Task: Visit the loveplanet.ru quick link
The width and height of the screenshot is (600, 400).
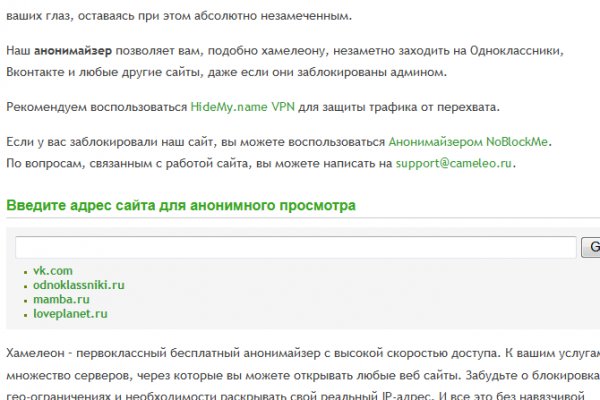Action: click(70, 313)
